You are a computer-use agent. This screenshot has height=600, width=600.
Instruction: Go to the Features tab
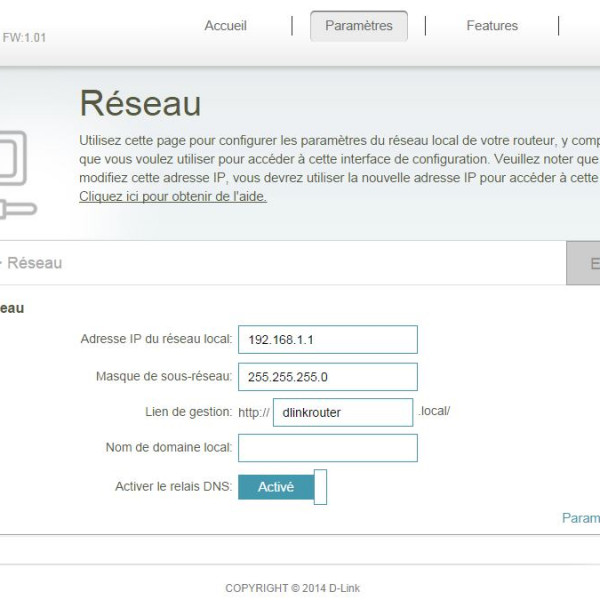point(492,26)
